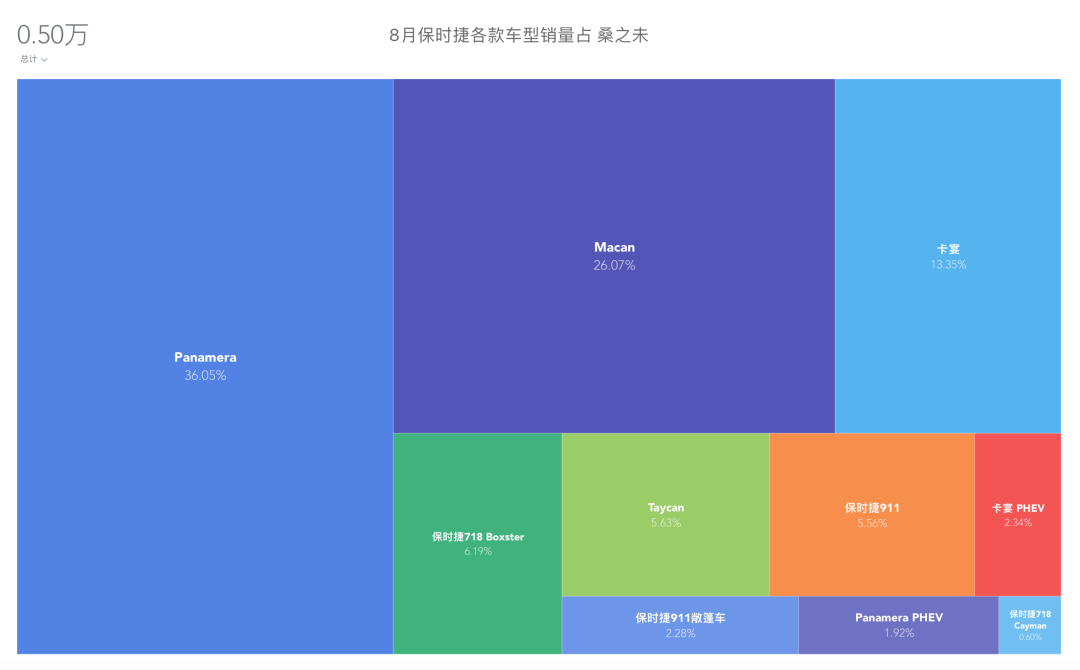This screenshot has height=670, width=1080.
Task: Select the 保时捷911 5.56% block
Action: click(872, 514)
